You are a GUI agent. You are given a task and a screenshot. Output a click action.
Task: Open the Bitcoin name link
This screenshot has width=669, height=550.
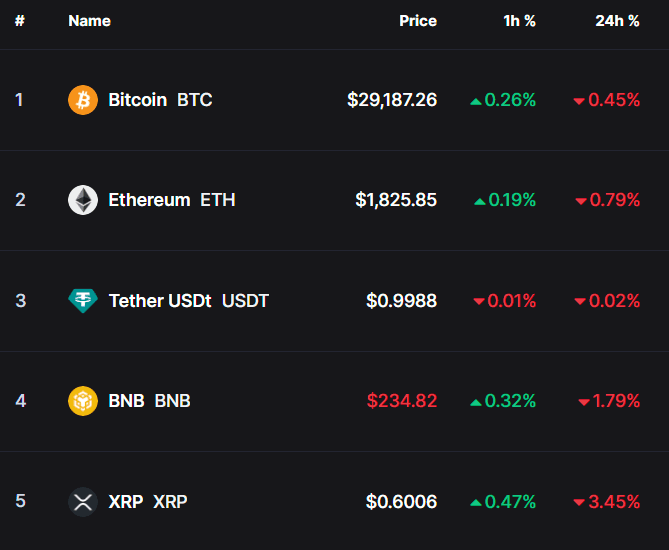tap(137, 100)
